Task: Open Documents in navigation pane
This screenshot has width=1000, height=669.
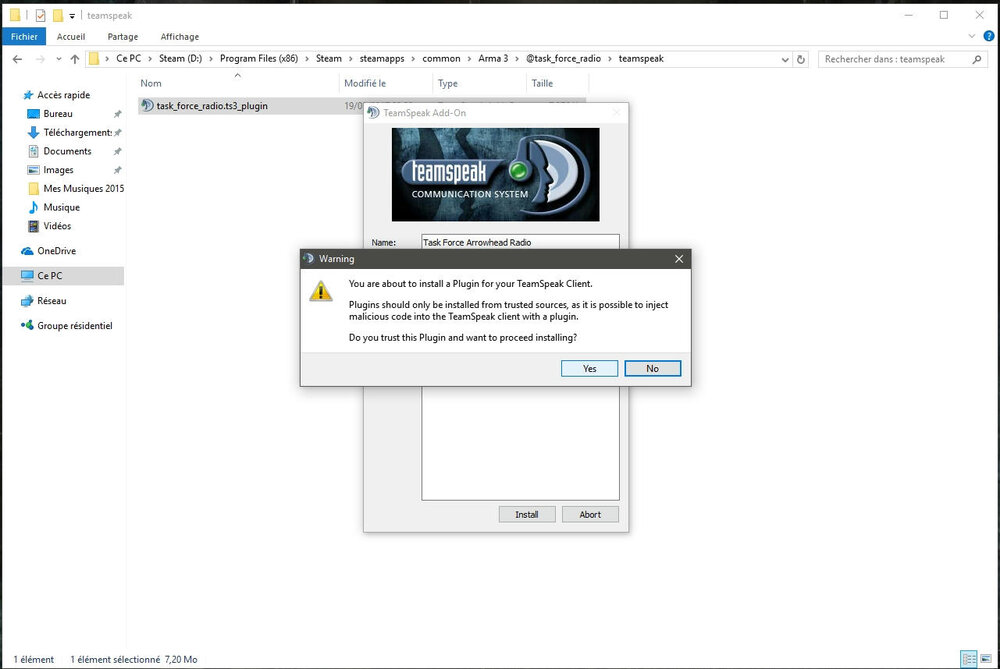Action: (x=67, y=151)
